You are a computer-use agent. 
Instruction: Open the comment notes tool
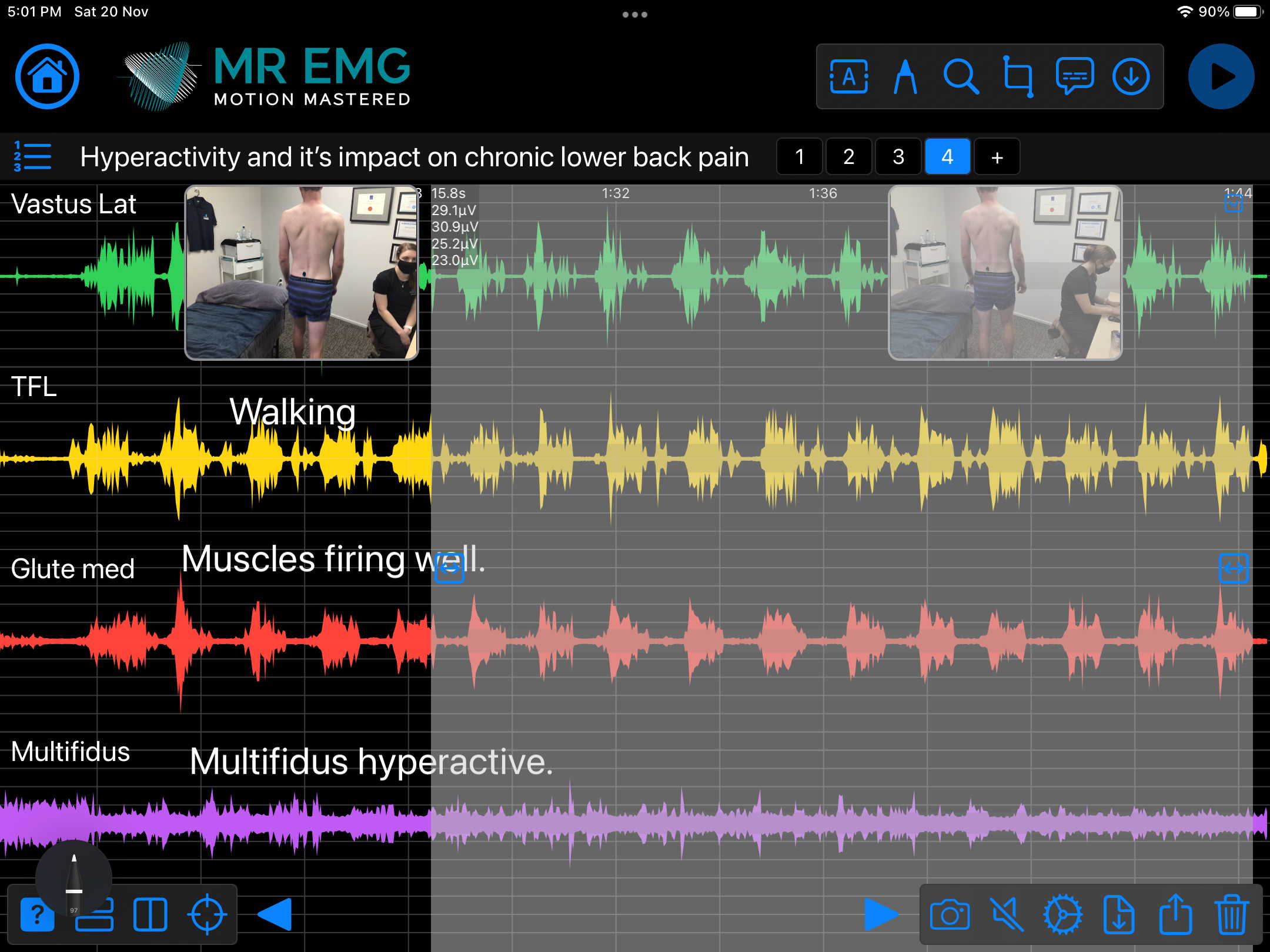[x=1075, y=76]
